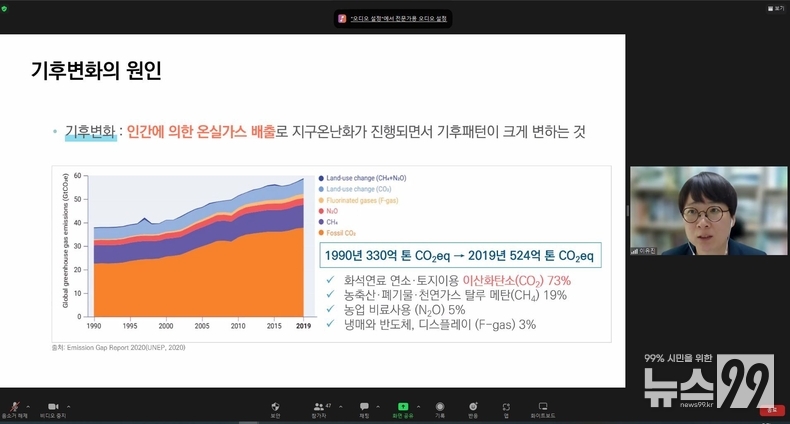This screenshot has height=424, width=790.
Task: Click orange text 인간에 의한 온실가스 배출
Action: pyautogui.click(x=201, y=132)
